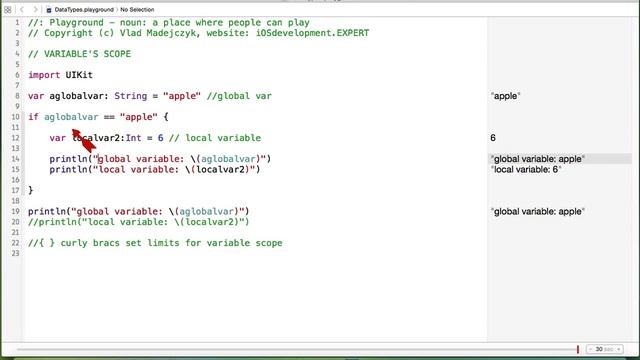The width and height of the screenshot is (640, 360).
Task: Move the red timeline playhead marker
Action: (x=578, y=349)
